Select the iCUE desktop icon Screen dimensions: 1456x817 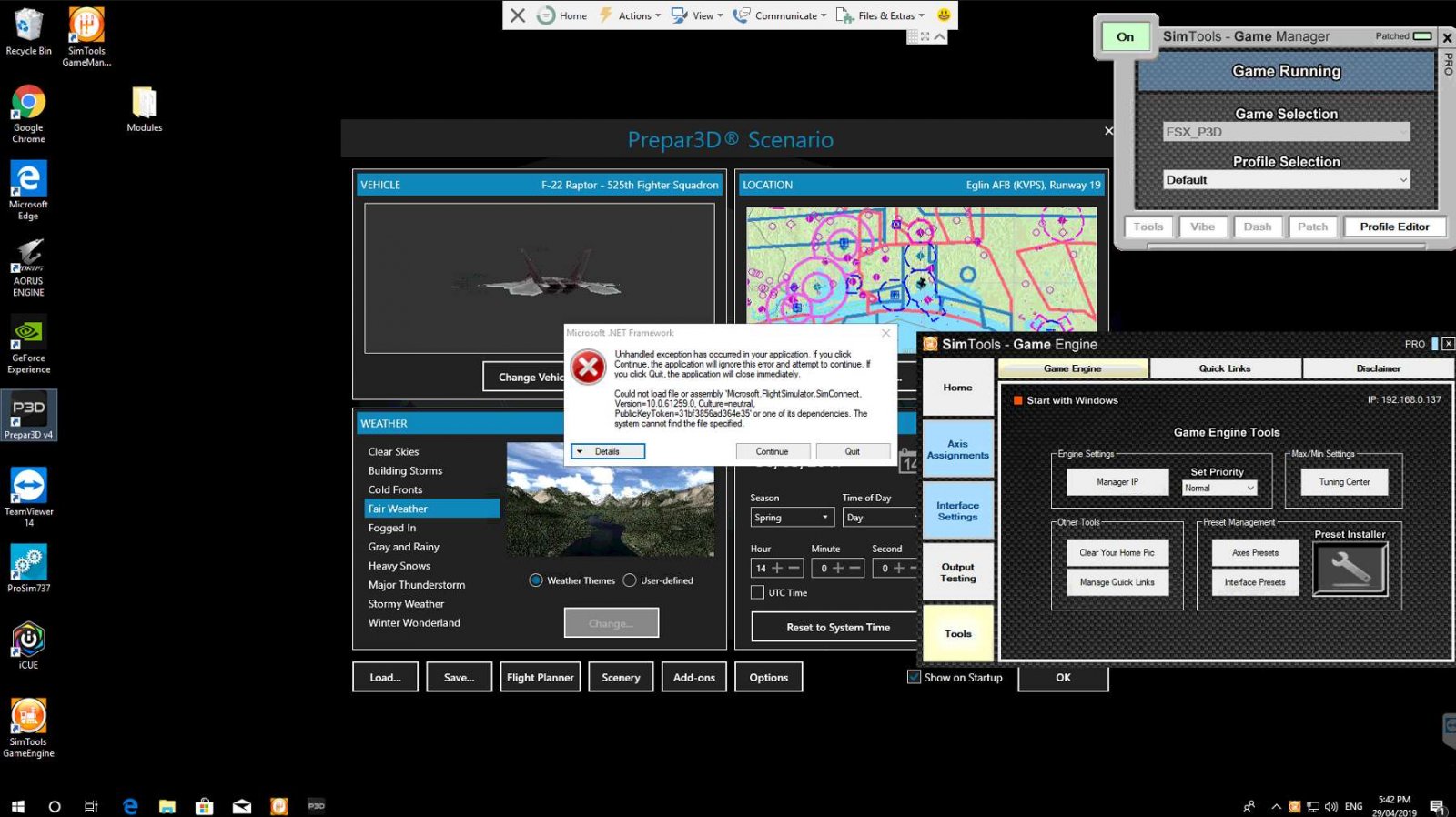point(28,646)
